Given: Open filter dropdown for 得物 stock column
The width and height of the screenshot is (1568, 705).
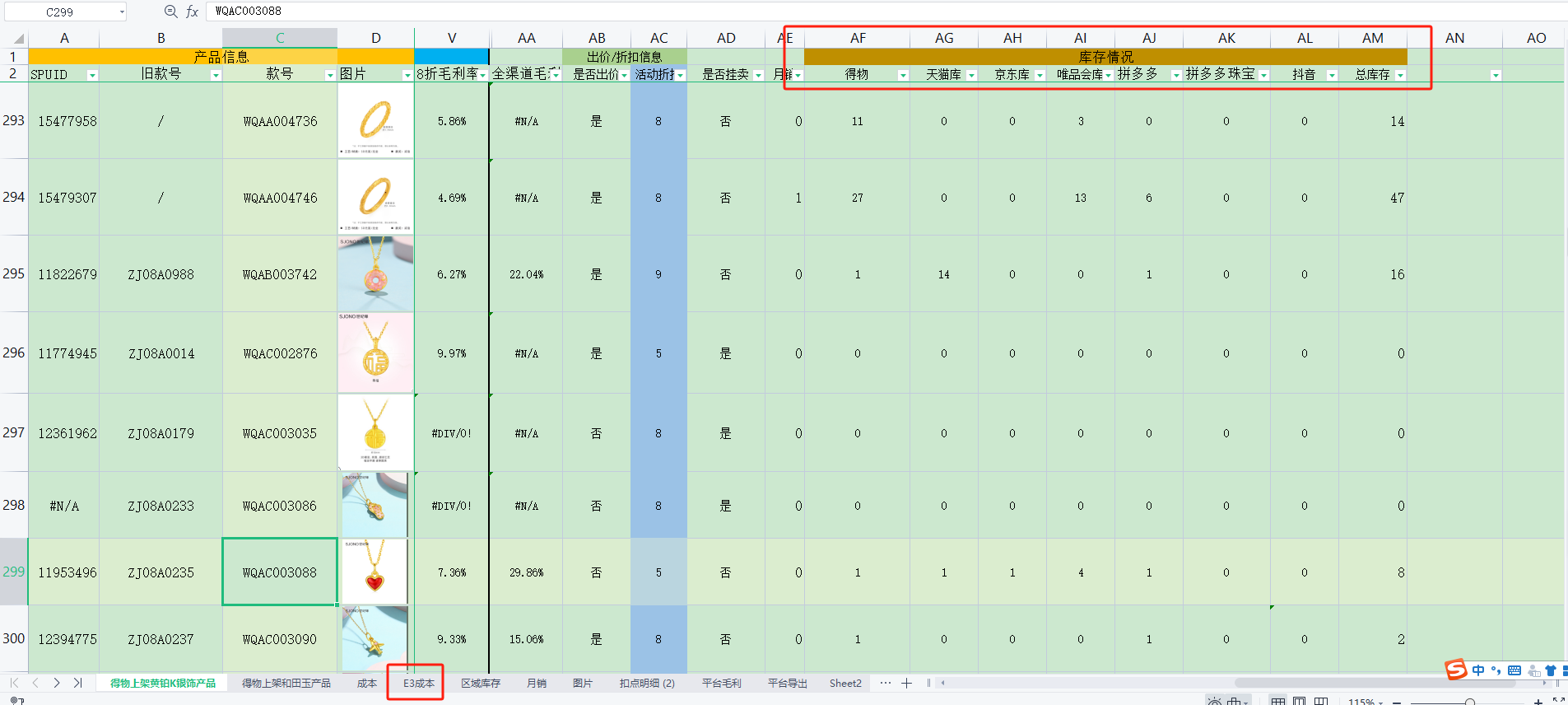Looking at the screenshot, I should pyautogui.click(x=902, y=75).
